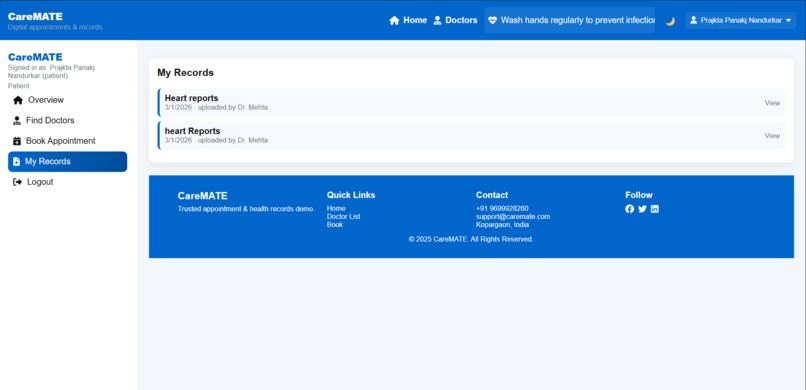Go to Home in top navigation
This screenshot has width=806, height=390.
[x=408, y=21]
